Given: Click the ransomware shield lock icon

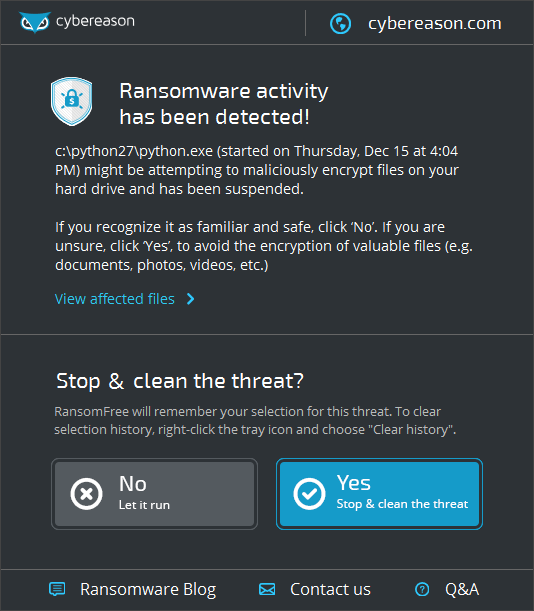Looking at the screenshot, I should coord(71,101).
